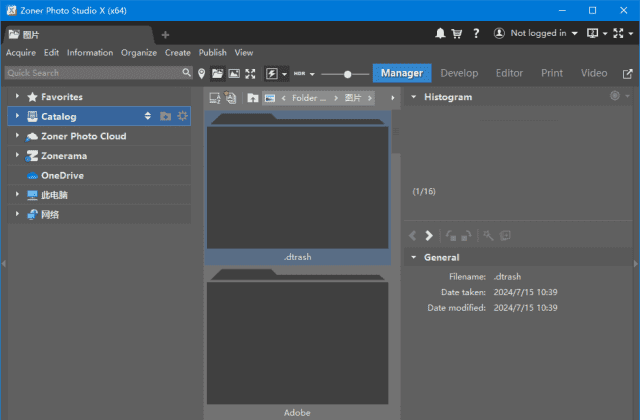Screen dimensions: 640x420
Task: Collapse the Histogram panel section
Action: pyautogui.click(x=413, y=97)
